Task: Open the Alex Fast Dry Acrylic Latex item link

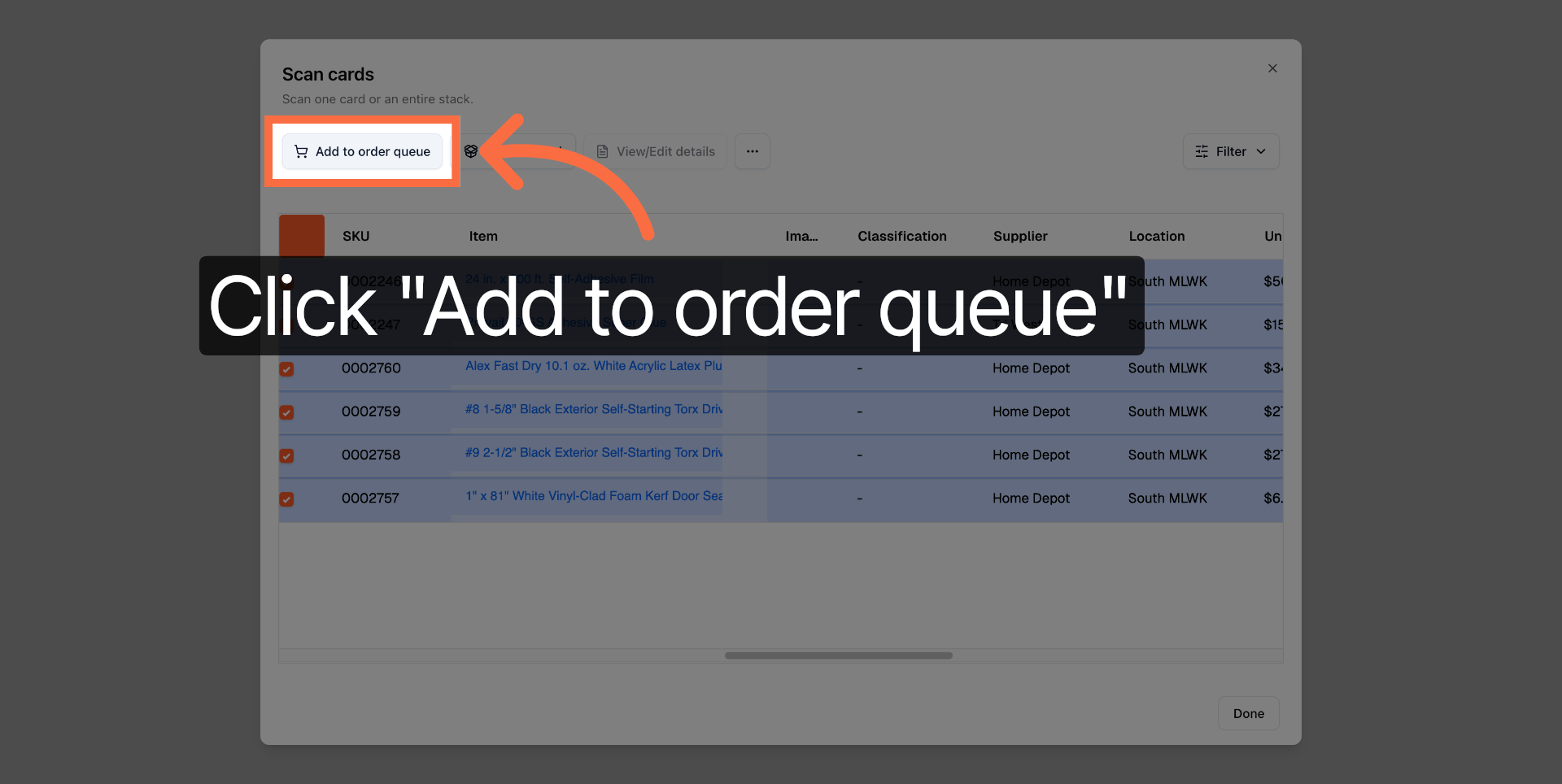Action: click(594, 366)
